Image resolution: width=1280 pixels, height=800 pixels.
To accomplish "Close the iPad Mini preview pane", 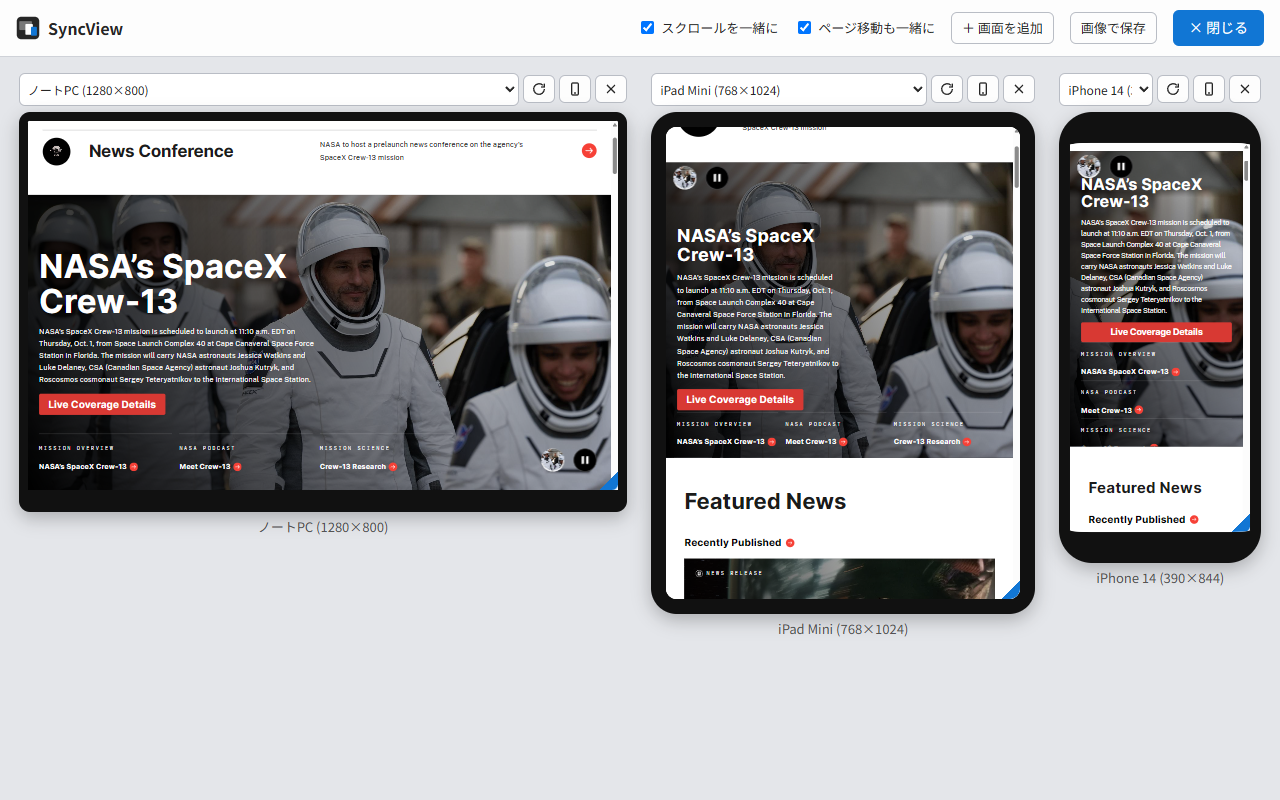I will click(x=1018, y=89).
